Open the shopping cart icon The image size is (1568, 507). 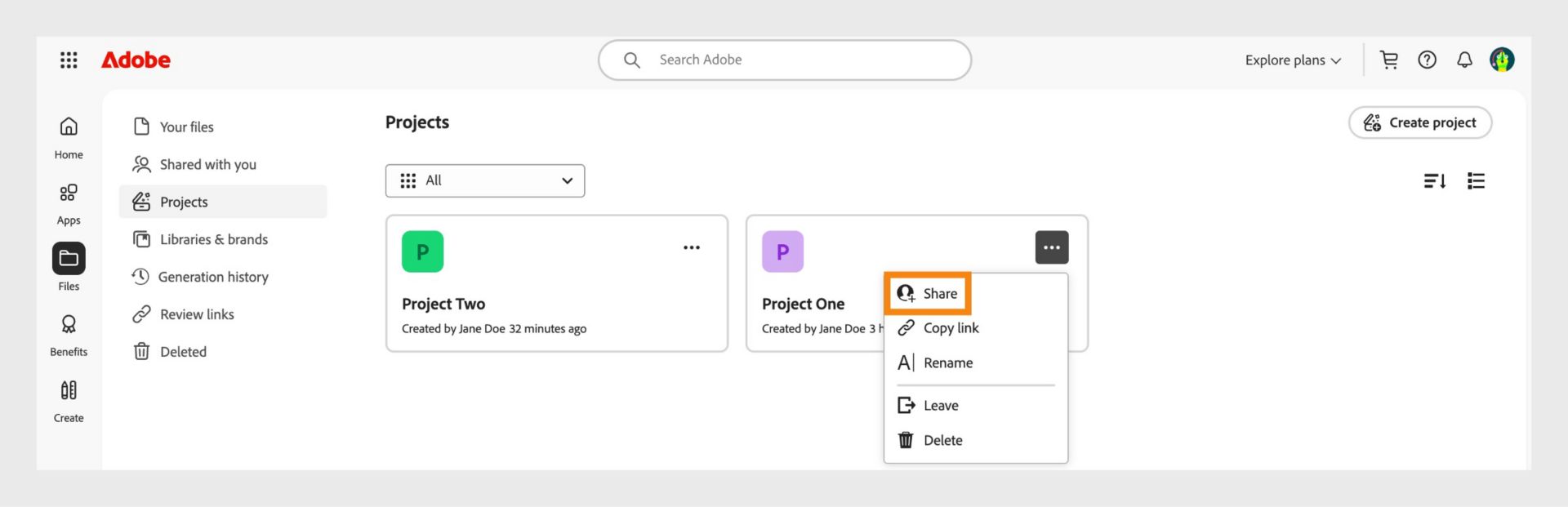(x=1388, y=60)
